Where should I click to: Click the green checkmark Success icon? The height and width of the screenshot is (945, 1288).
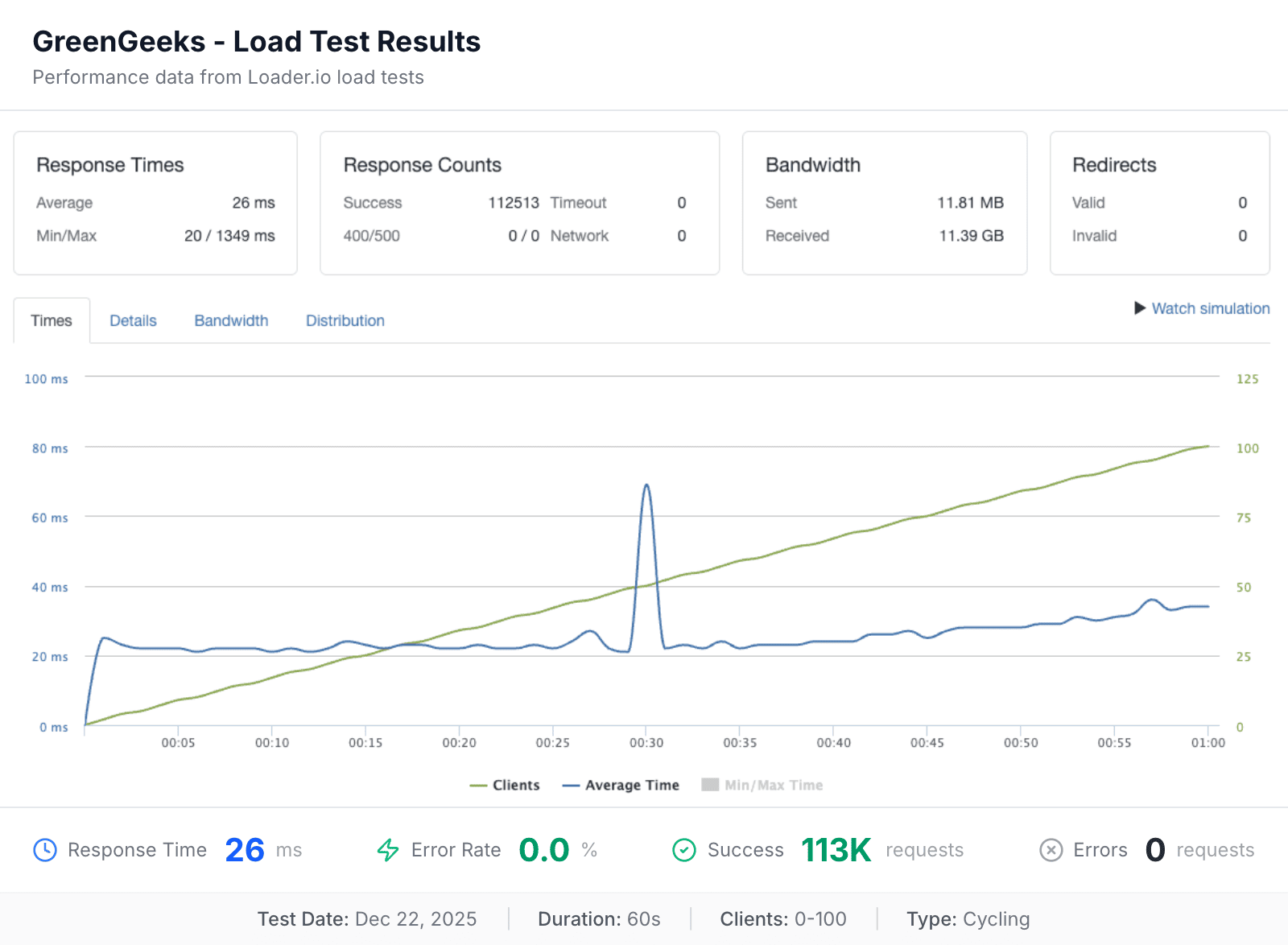click(683, 849)
